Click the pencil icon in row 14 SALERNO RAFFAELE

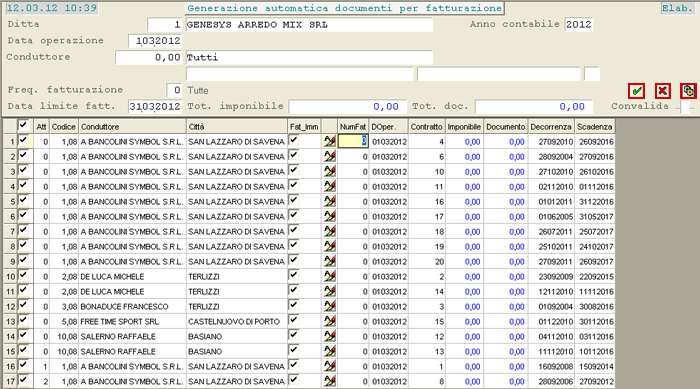pos(329,336)
